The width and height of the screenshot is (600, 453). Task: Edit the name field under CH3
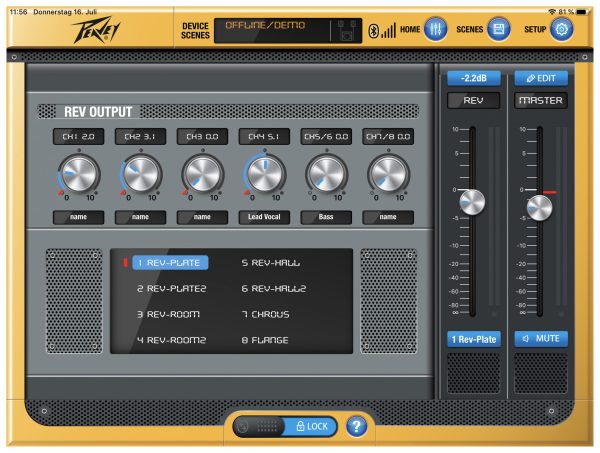[202, 217]
